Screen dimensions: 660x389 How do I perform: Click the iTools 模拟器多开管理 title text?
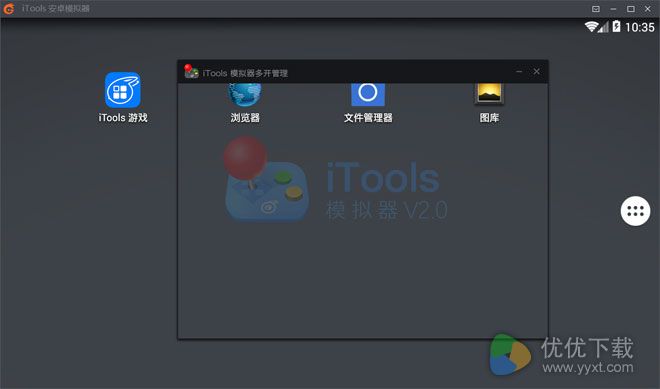coord(245,73)
